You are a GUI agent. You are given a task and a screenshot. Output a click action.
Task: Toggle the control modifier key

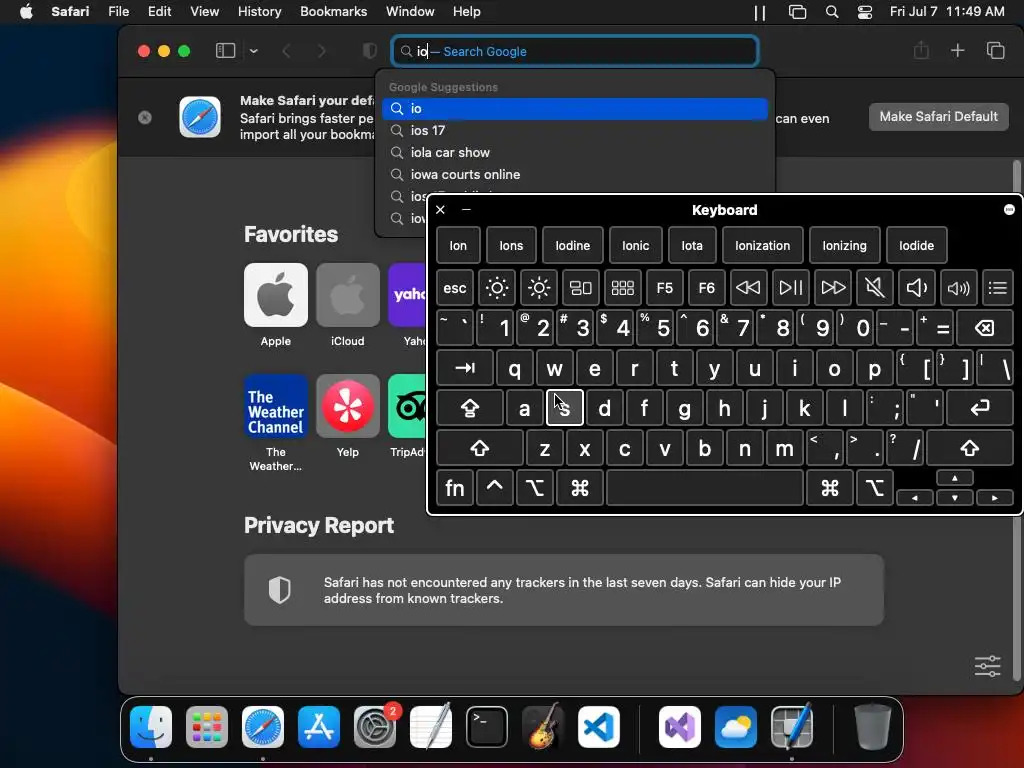[494, 488]
